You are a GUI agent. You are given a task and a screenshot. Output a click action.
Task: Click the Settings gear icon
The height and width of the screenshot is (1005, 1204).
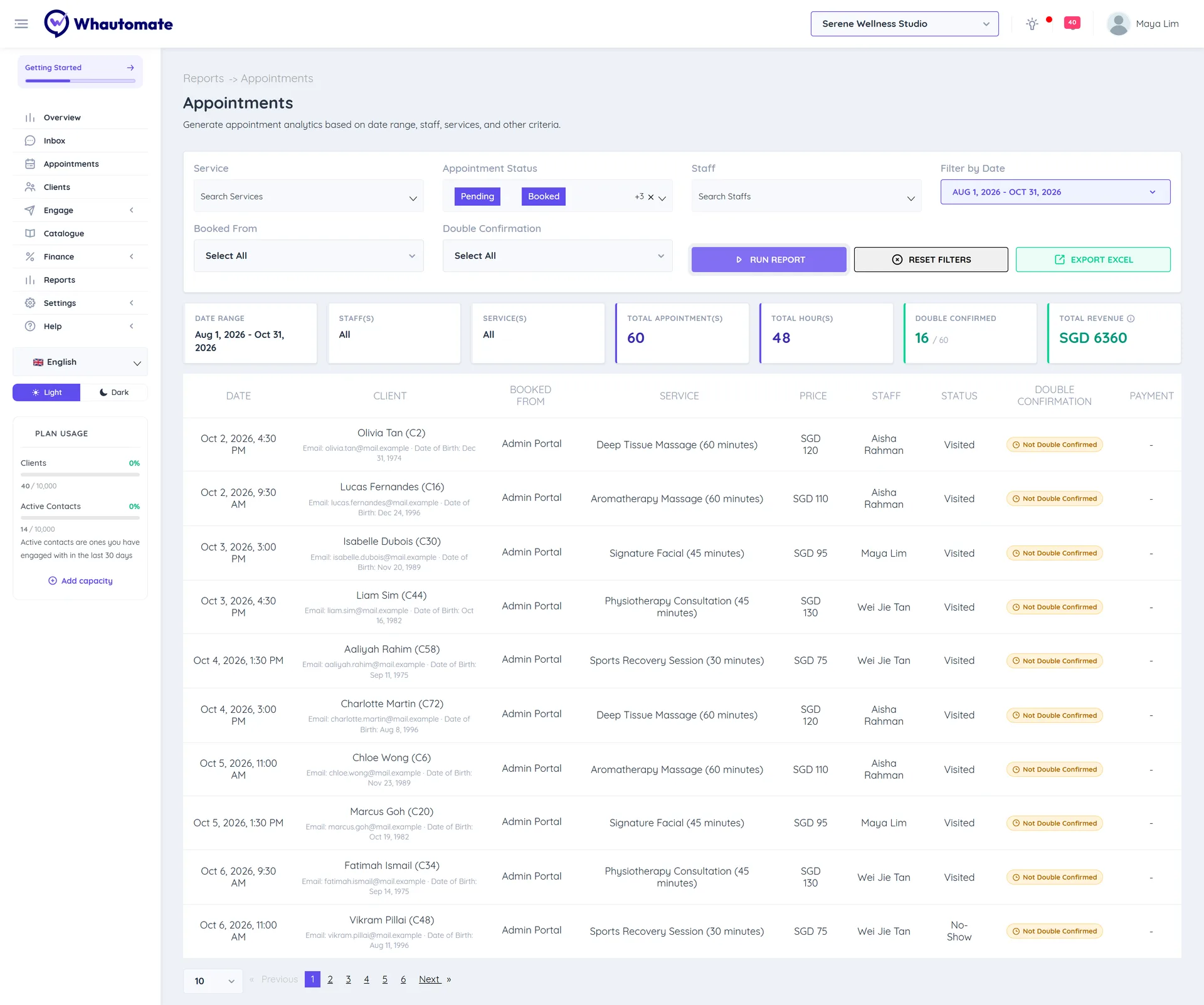click(29, 303)
